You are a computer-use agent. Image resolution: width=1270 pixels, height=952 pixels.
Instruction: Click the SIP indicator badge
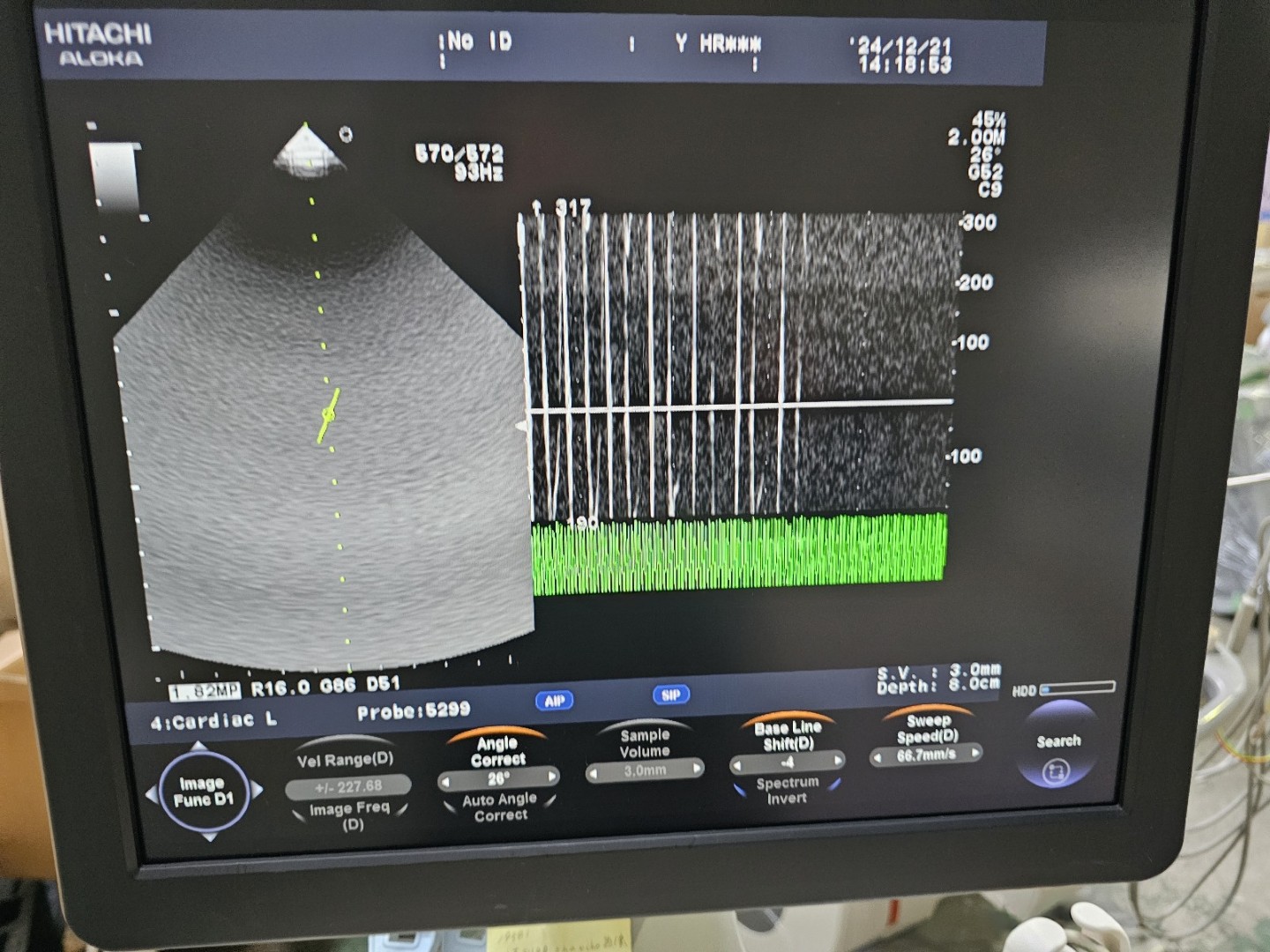point(670,695)
